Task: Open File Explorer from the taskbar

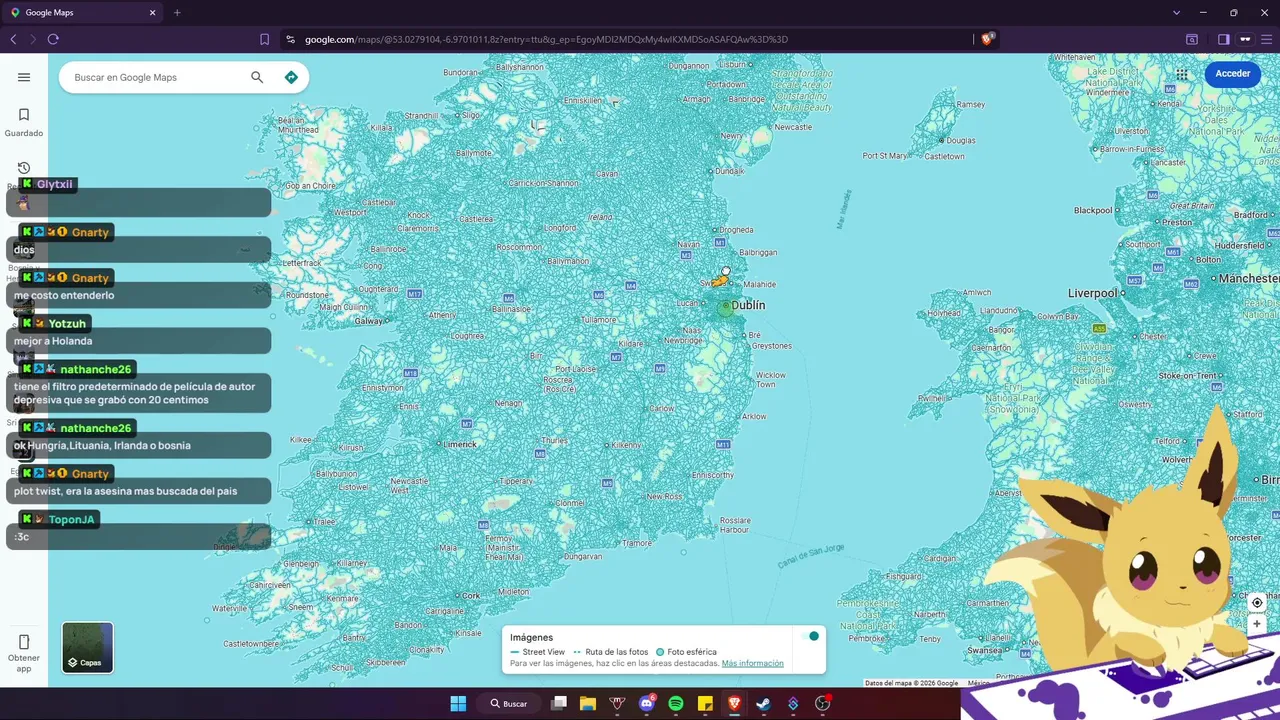Action: click(588, 704)
